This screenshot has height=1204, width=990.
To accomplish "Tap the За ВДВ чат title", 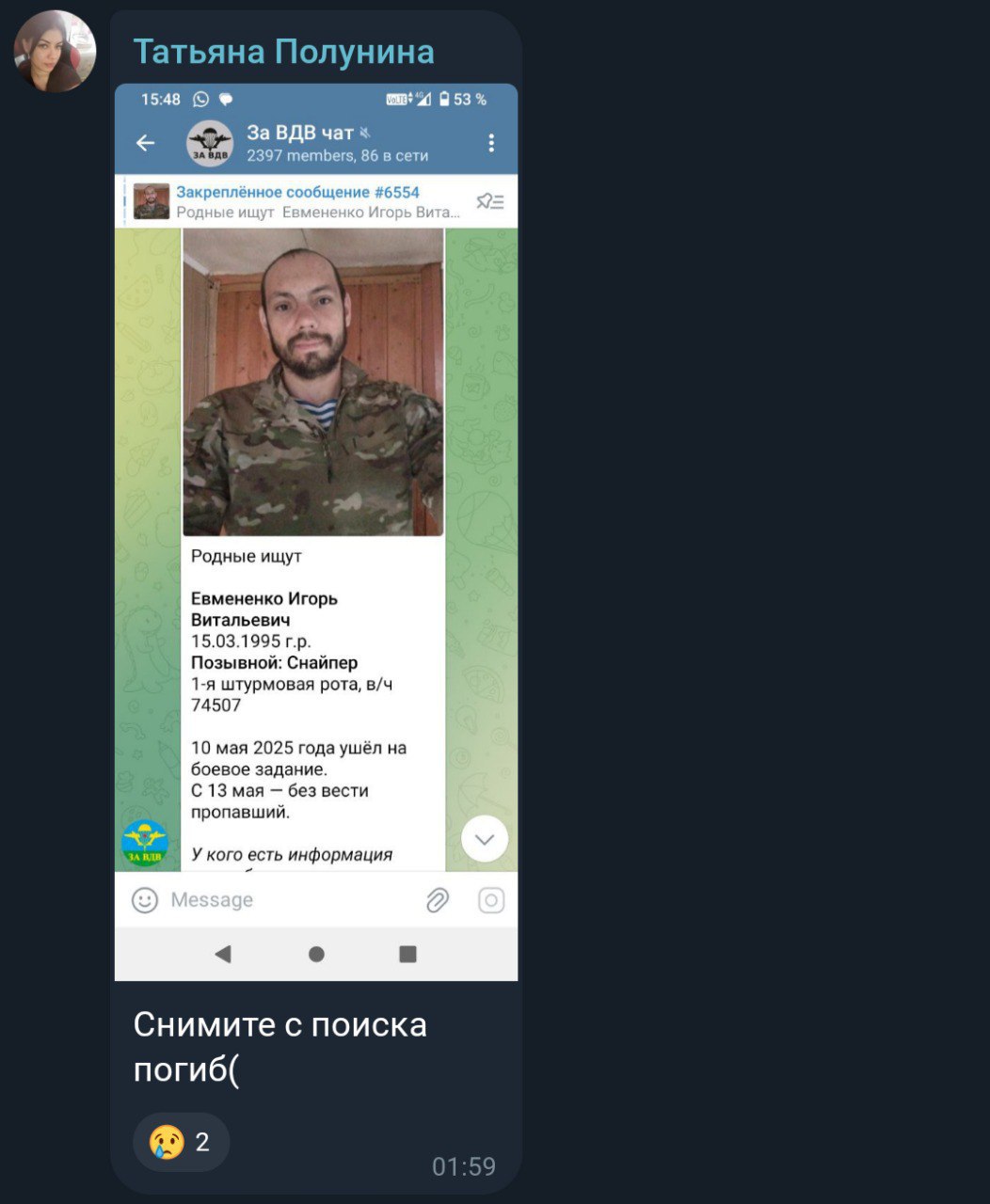I will coord(300,133).
